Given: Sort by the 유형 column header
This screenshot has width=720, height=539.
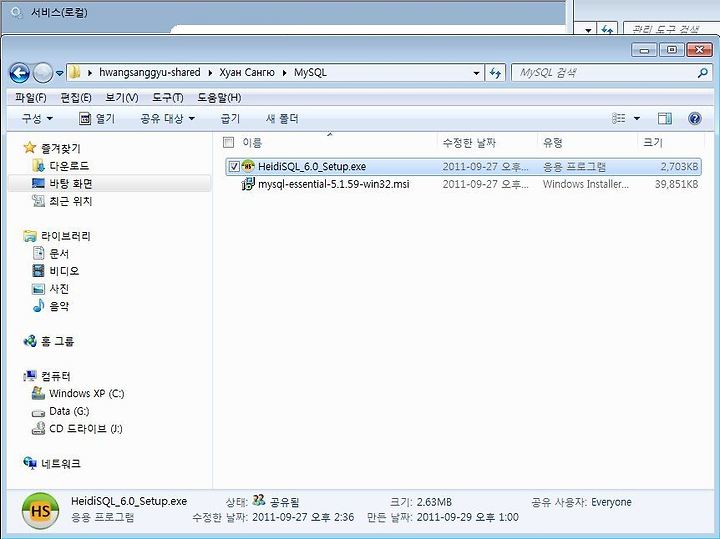Looking at the screenshot, I should click(x=552, y=143).
